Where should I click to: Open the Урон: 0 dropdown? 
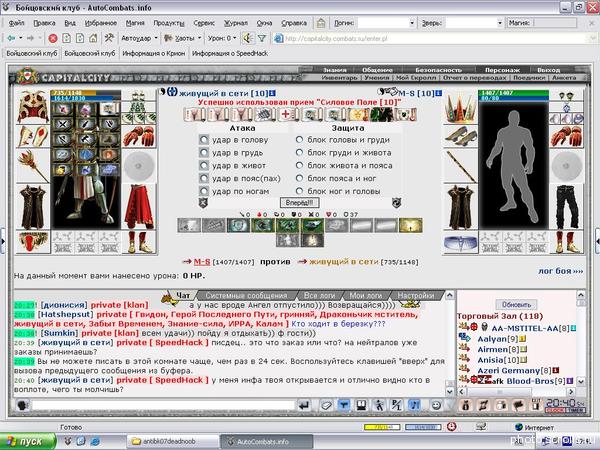pos(222,38)
